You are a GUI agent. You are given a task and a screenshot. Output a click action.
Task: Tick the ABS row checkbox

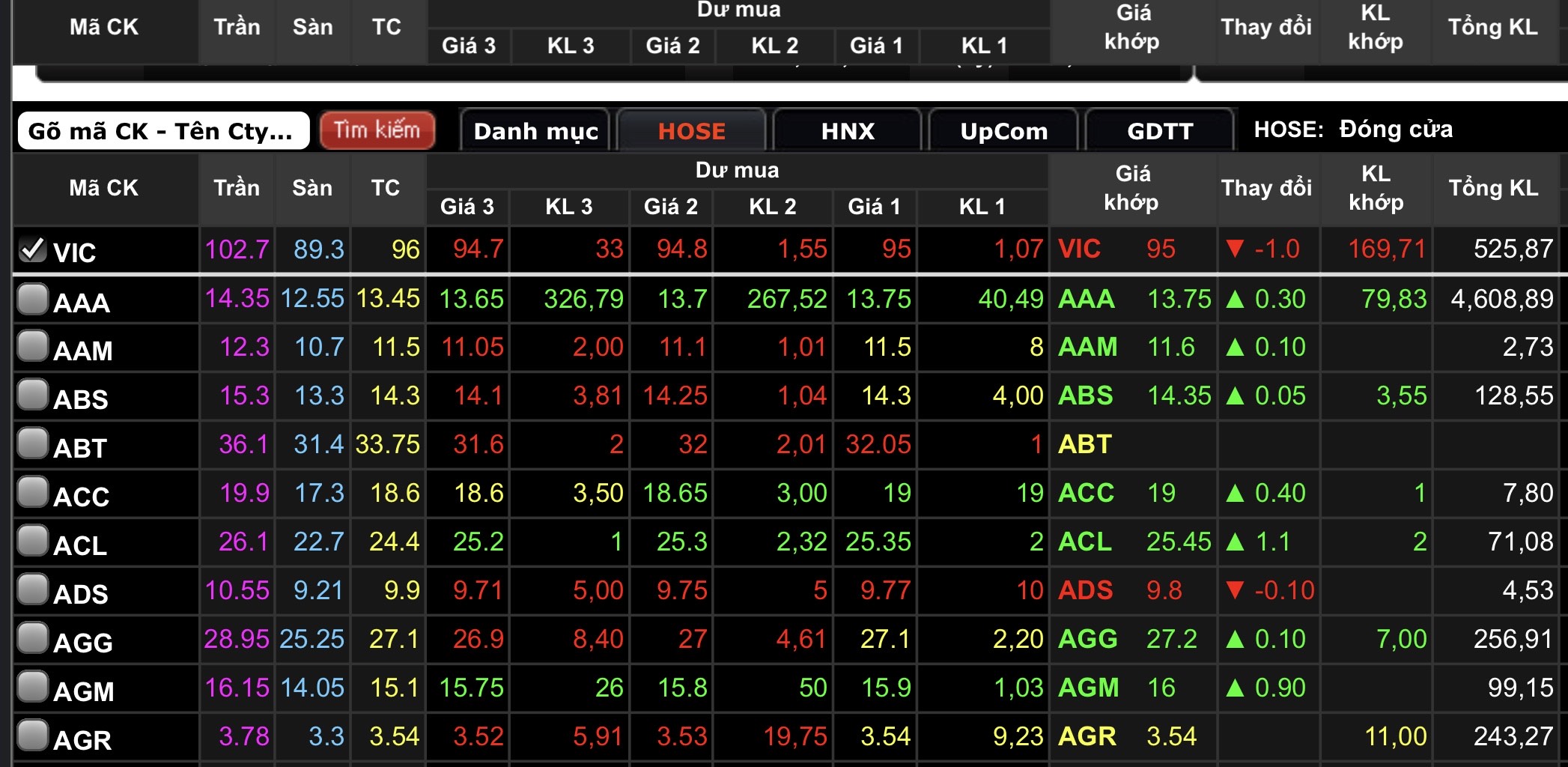33,395
